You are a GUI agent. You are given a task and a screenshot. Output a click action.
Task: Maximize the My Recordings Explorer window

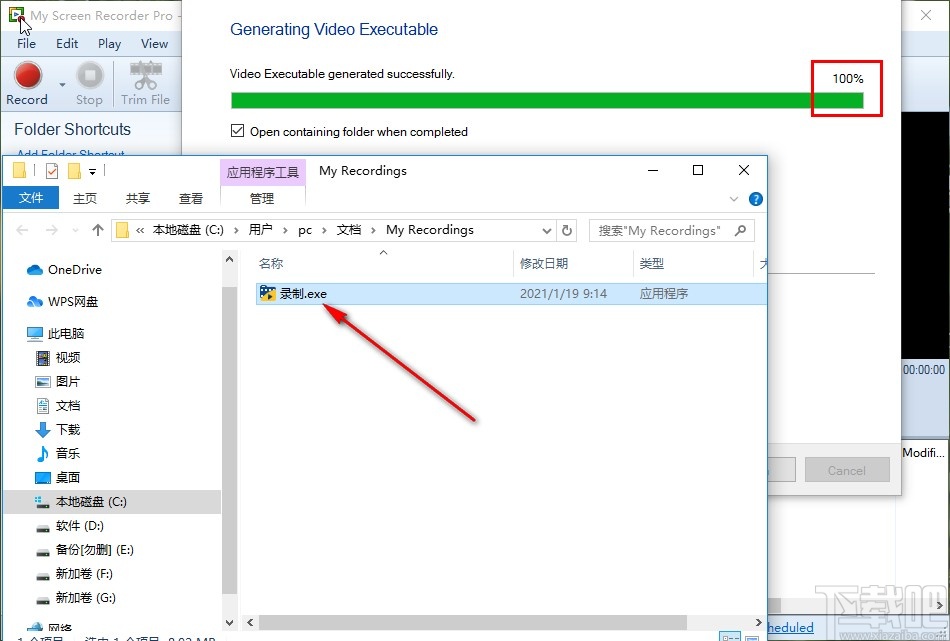(x=698, y=170)
